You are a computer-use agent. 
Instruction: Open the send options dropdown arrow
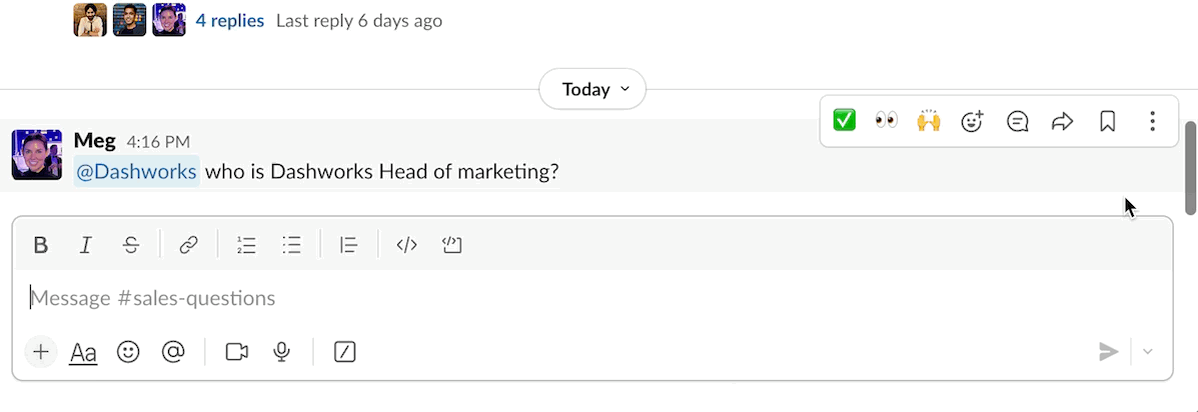click(x=1148, y=352)
